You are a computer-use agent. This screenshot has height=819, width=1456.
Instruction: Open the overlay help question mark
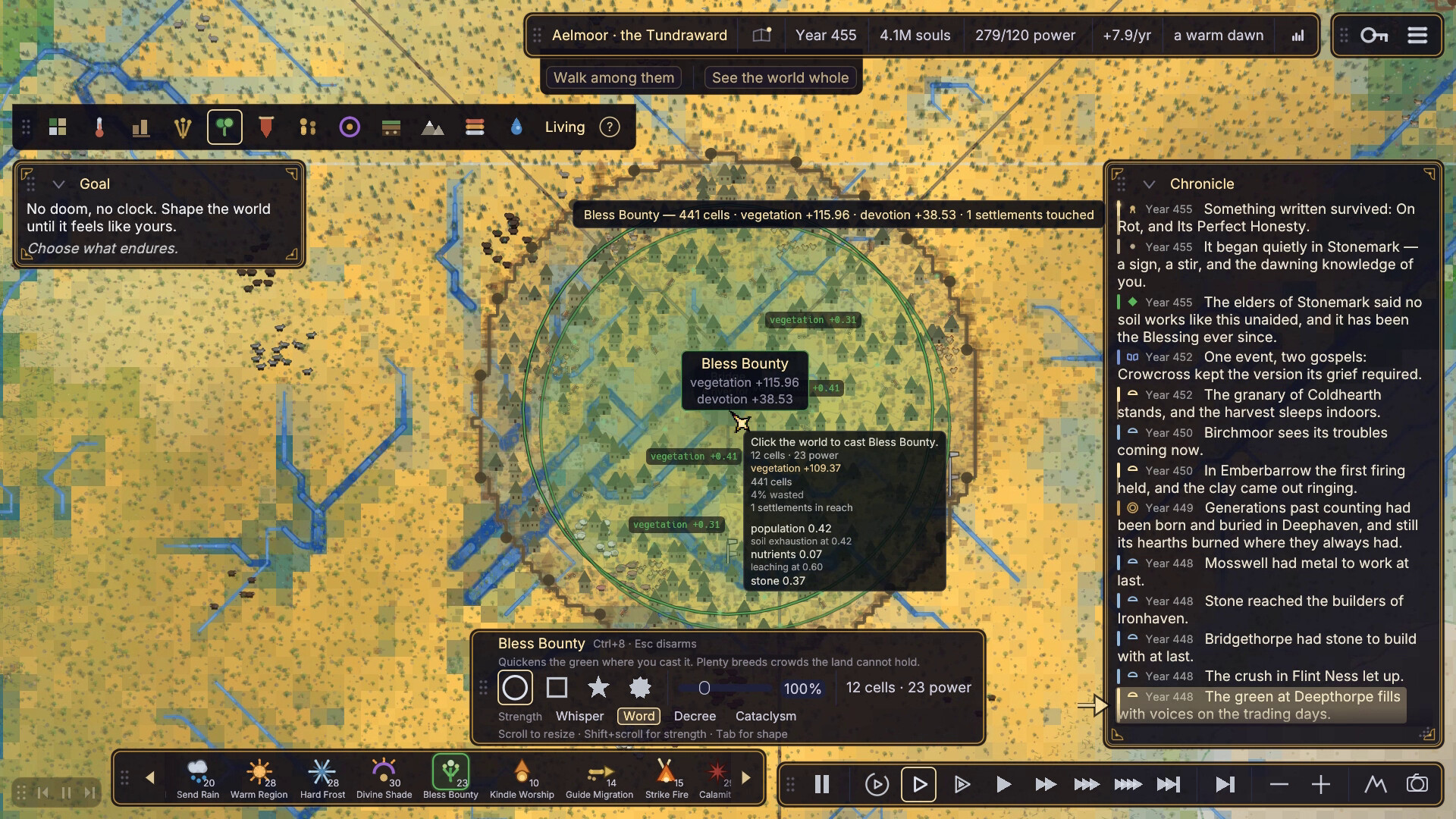pyautogui.click(x=610, y=127)
